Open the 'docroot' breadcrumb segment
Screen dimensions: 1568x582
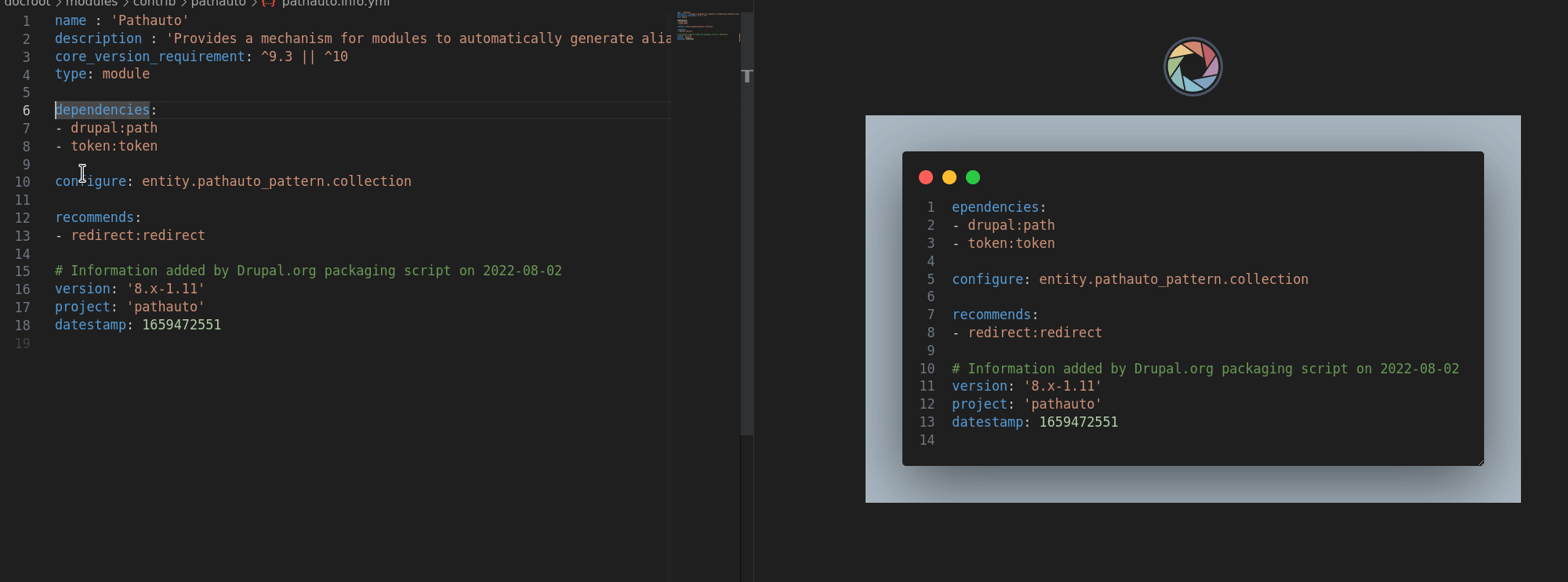tap(27, 3)
